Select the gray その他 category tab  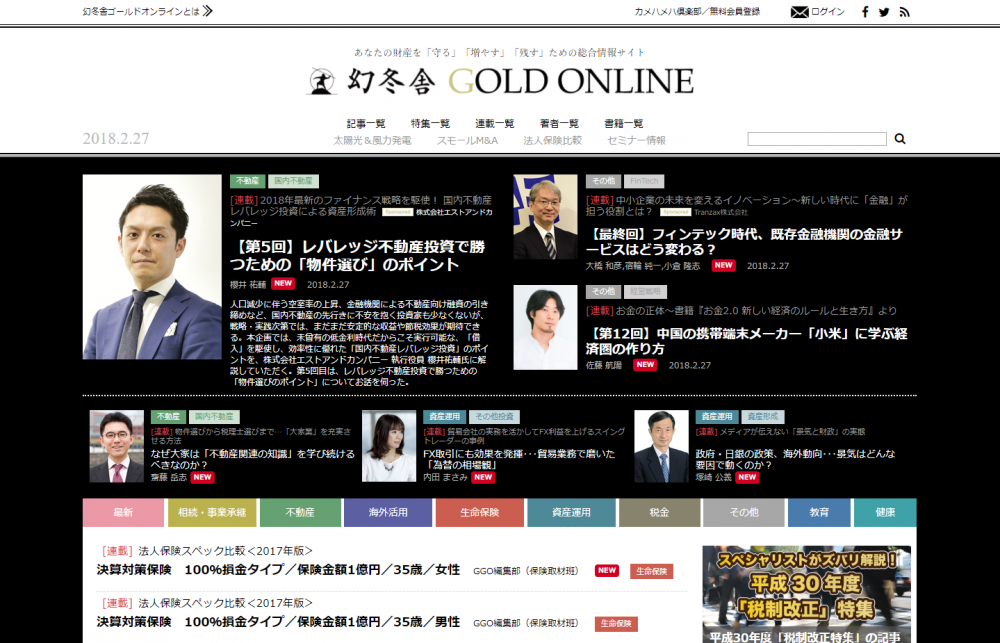click(744, 512)
